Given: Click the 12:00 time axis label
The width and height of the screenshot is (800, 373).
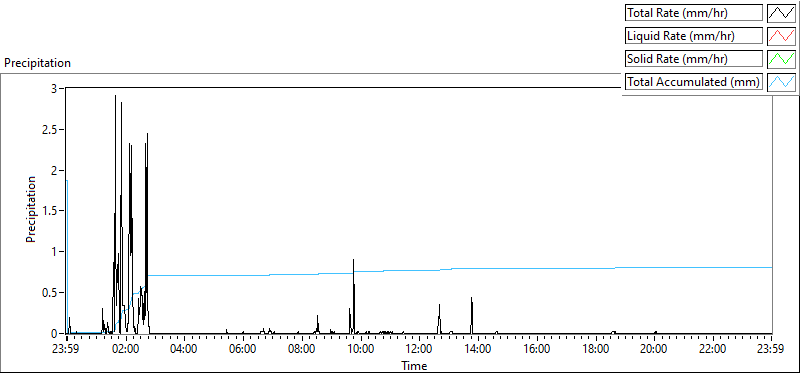Looking at the screenshot, I should pos(419,350).
